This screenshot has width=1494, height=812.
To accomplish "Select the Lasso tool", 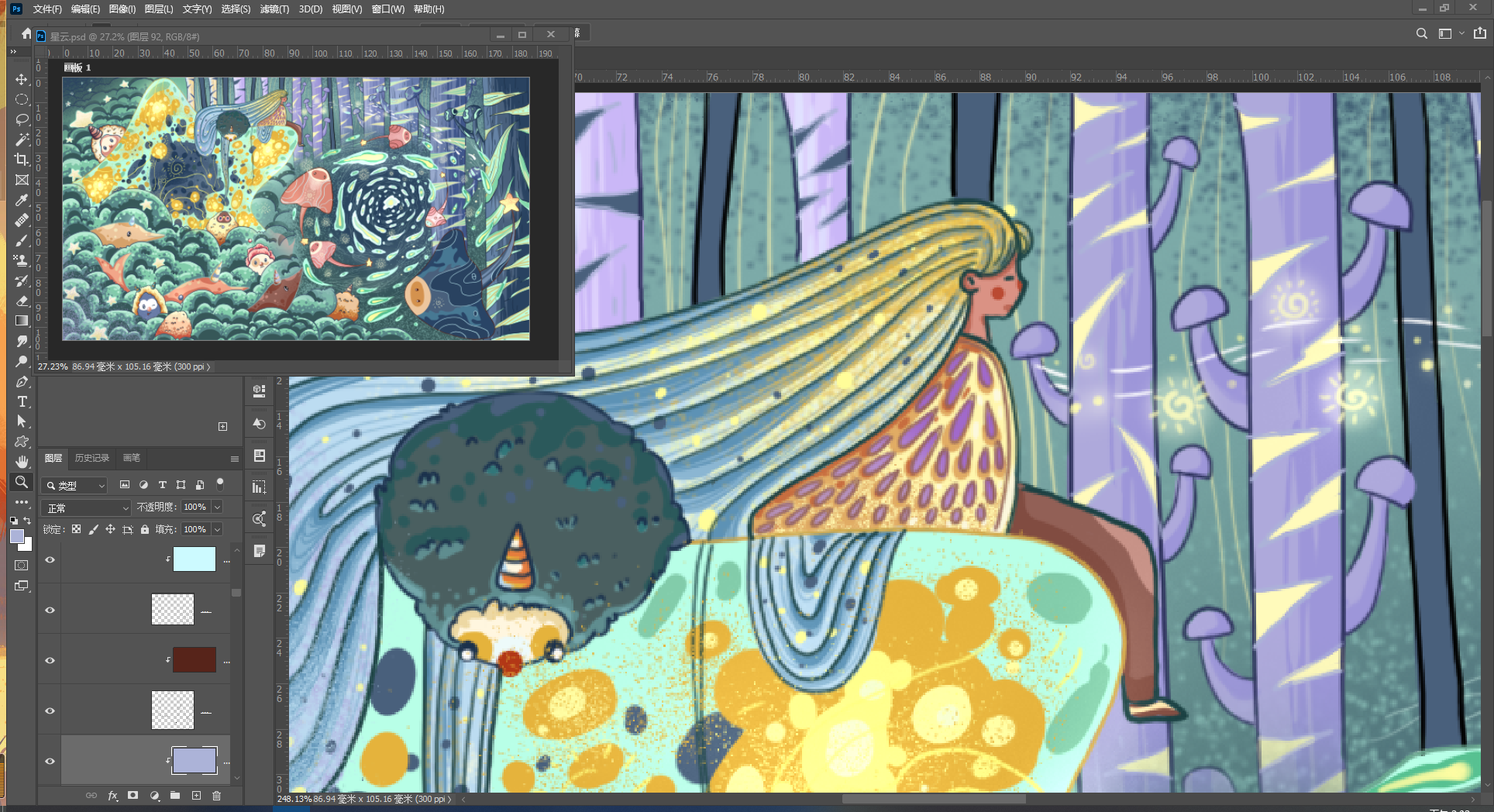I will [22, 119].
